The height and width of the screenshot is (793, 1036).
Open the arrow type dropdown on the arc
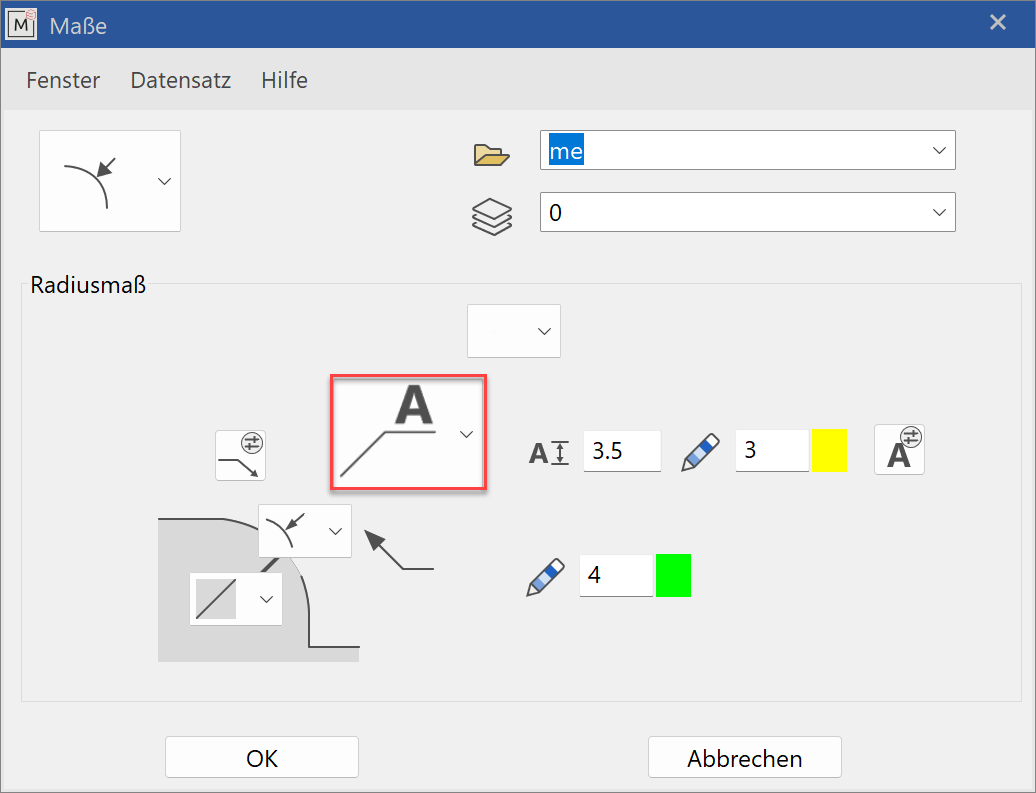pyautogui.click(x=335, y=531)
